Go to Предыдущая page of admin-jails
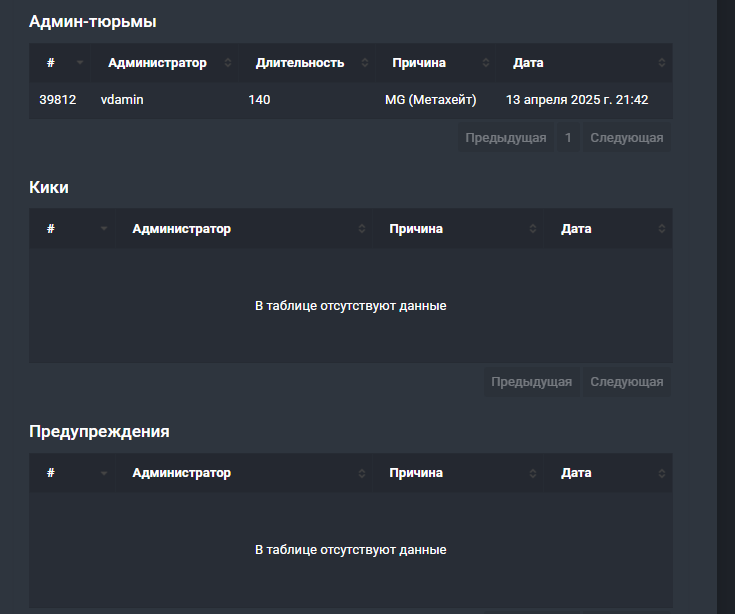Viewport: 735px width, 614px height. click(x=506, y=138)
